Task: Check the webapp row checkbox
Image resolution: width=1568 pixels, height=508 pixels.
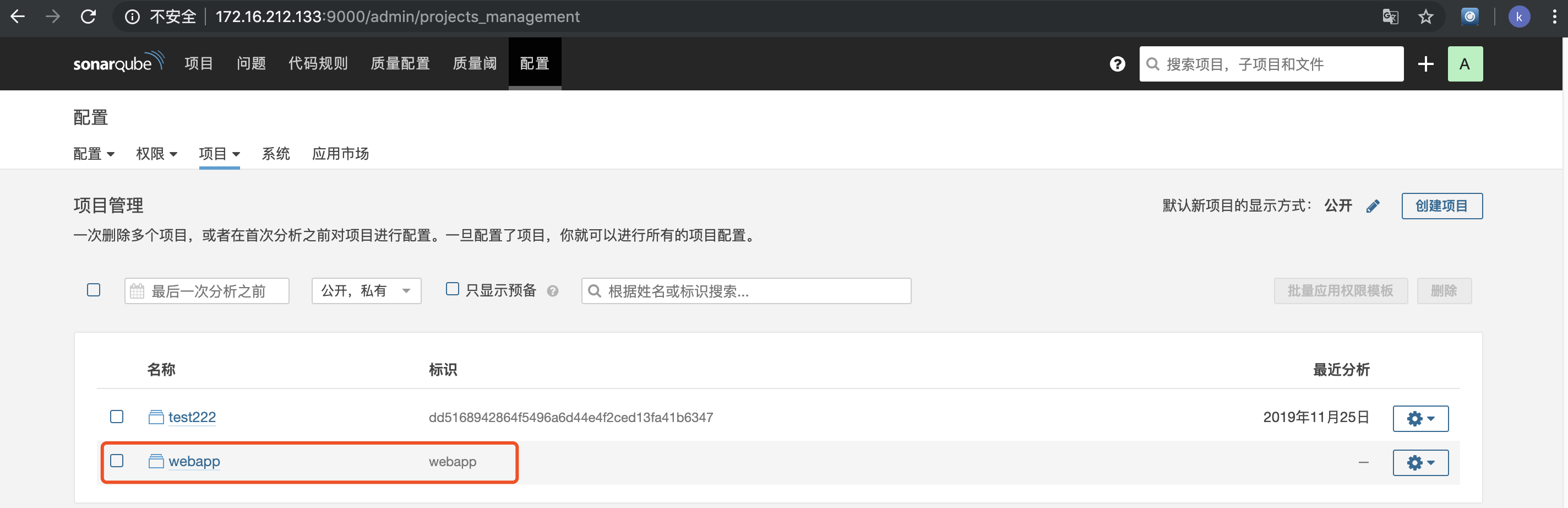Action: pyautogui.click(x=116, y=461)
